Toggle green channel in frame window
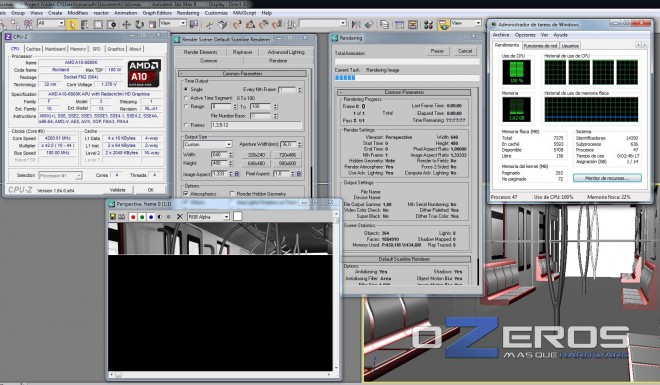 tap(142, 217)
